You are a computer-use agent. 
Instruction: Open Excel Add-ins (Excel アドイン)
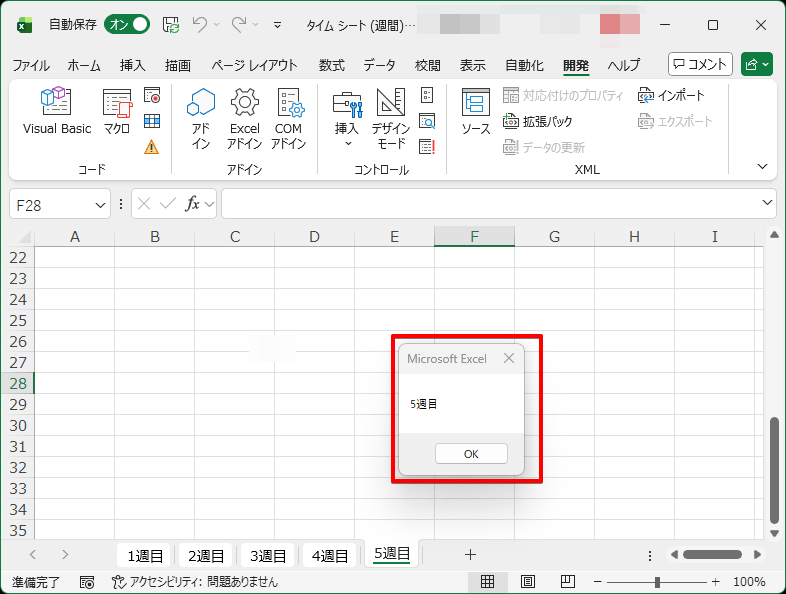point(245,118)
